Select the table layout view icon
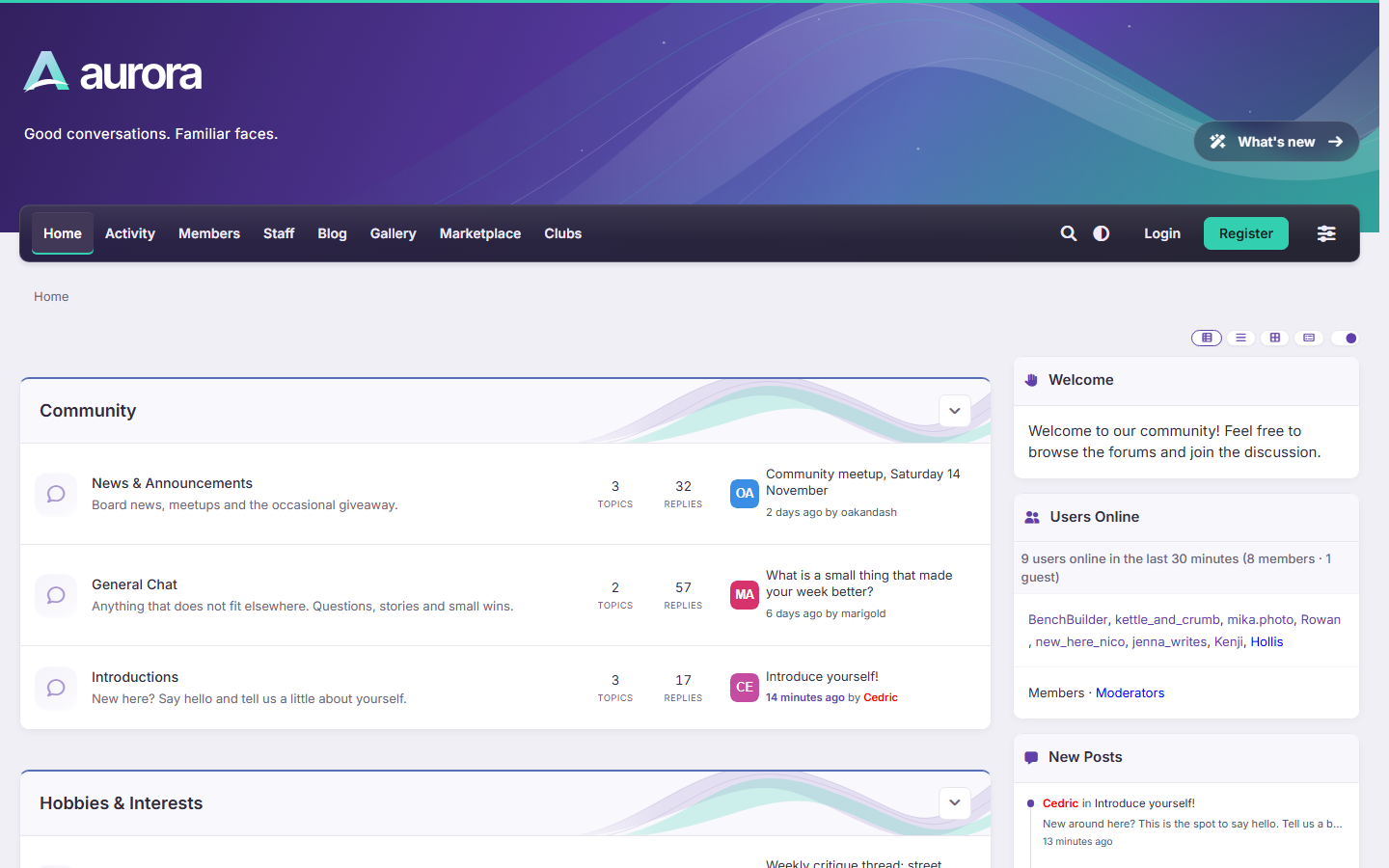The image size is (1389, 868). [1207, 338]
